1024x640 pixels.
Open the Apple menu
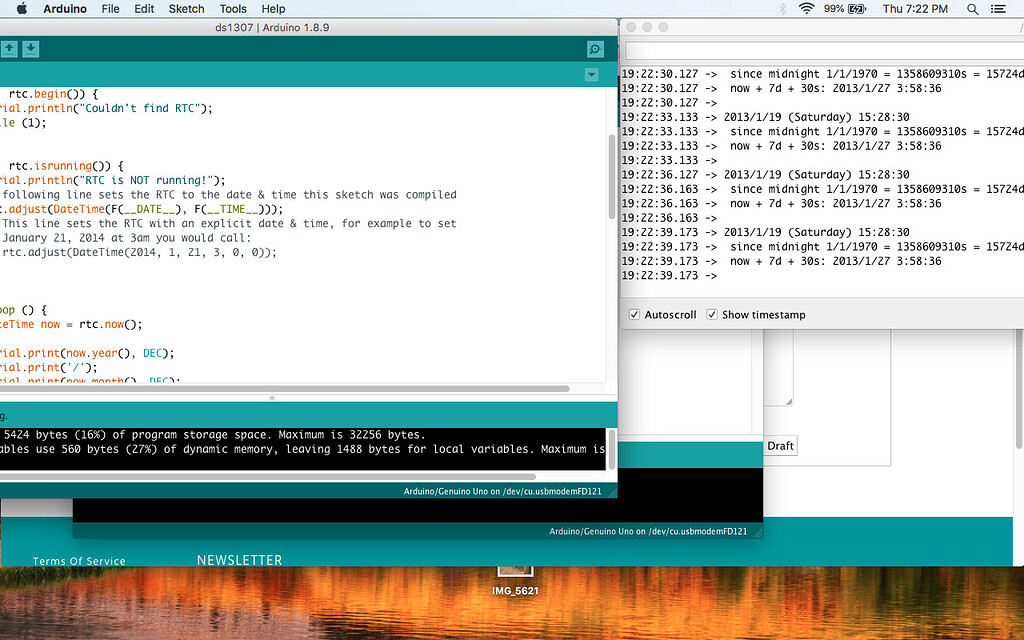(x=22, y=8)
